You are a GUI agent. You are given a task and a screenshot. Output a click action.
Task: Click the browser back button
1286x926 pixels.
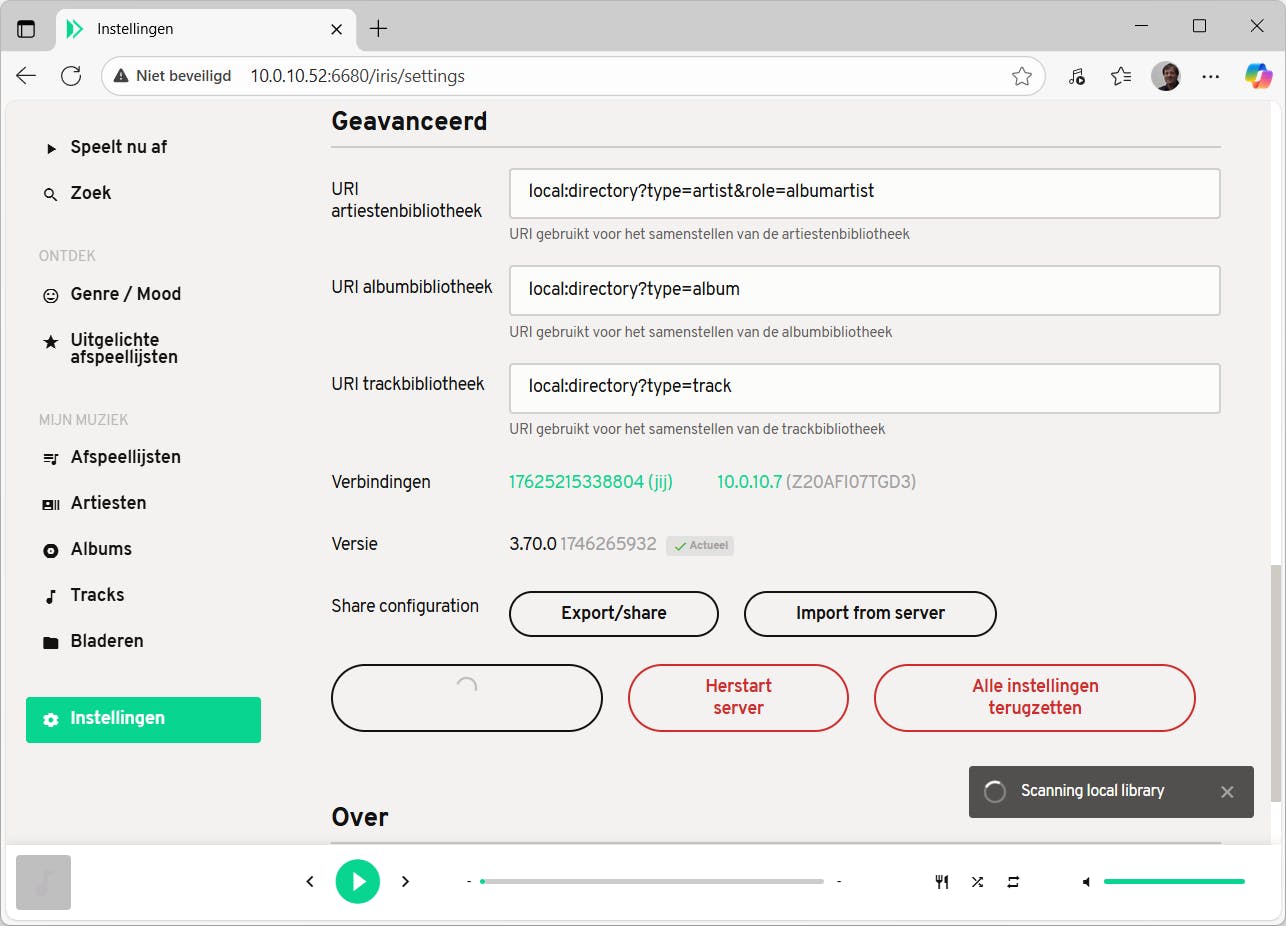click(x=26, y=76)
